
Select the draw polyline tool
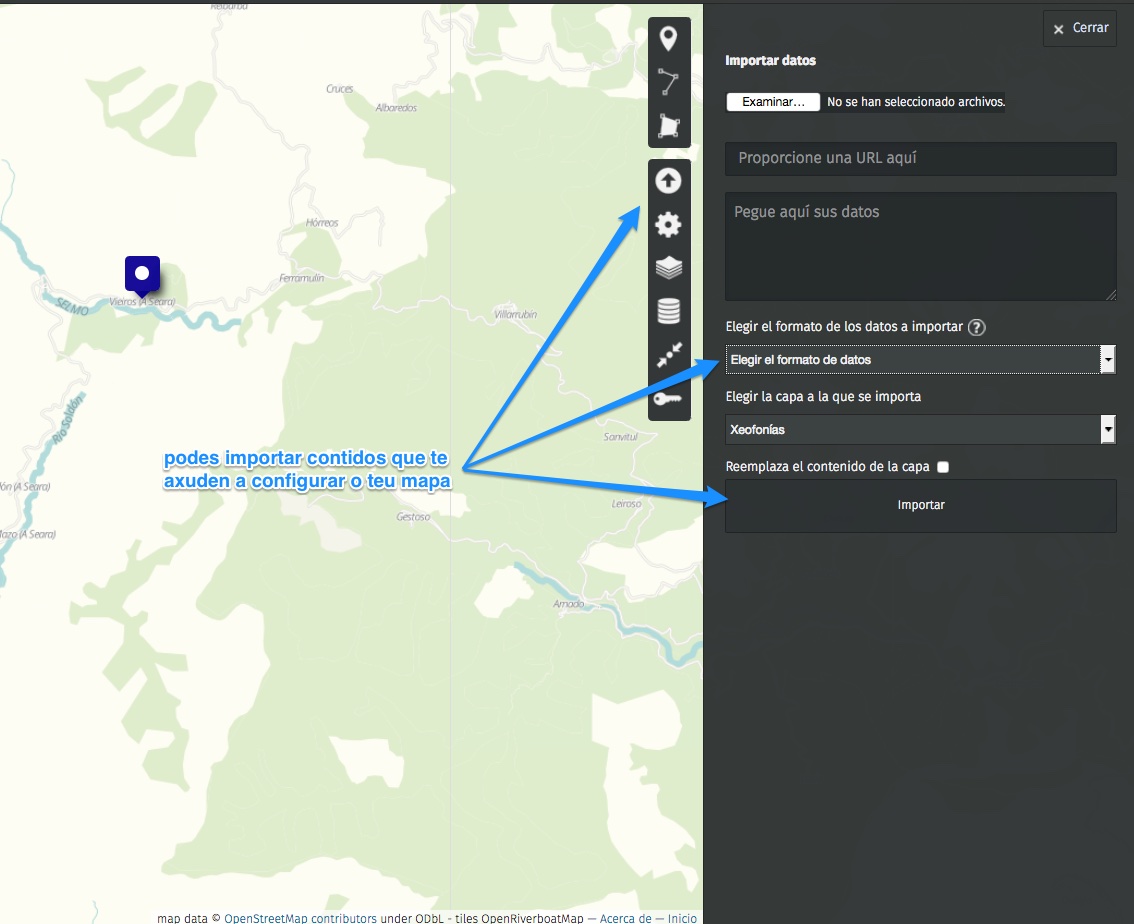(x=668, y=83)
